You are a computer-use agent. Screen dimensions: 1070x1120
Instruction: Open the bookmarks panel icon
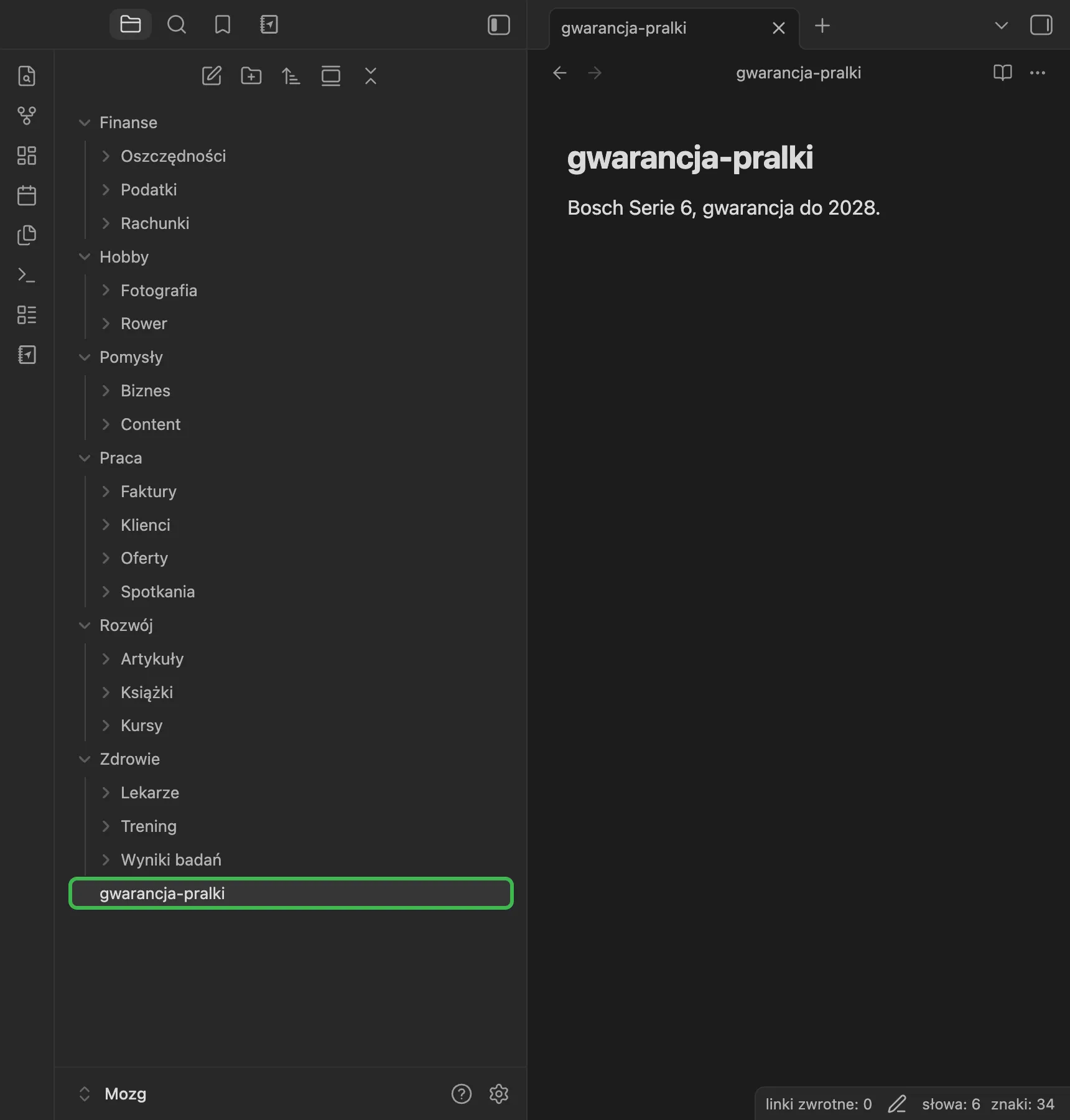tap(223, 25)
